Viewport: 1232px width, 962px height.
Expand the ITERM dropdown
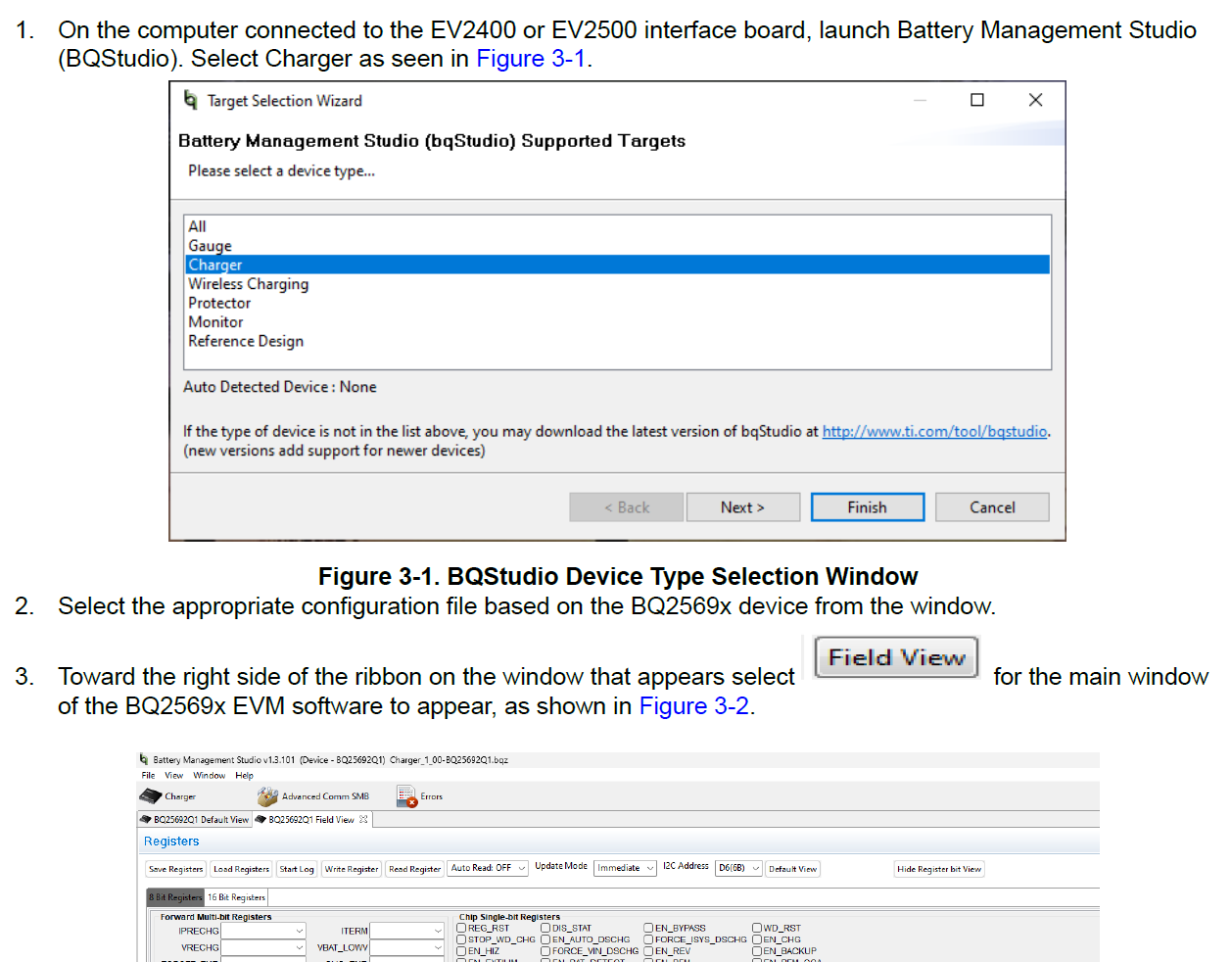click(406, 931)
